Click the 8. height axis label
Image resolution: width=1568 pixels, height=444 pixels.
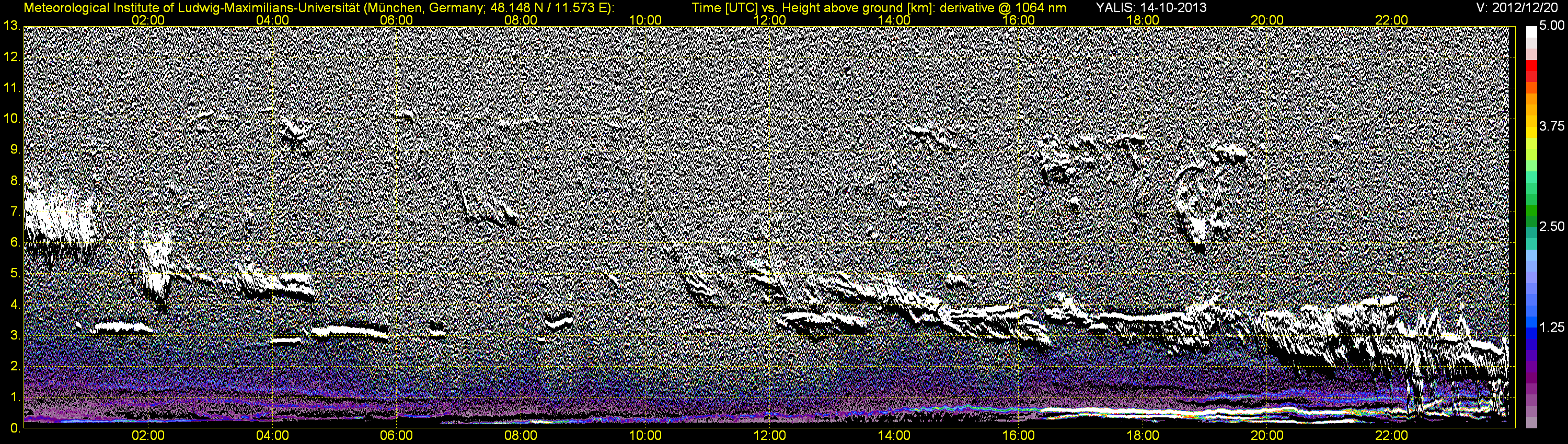coord(15,181)
